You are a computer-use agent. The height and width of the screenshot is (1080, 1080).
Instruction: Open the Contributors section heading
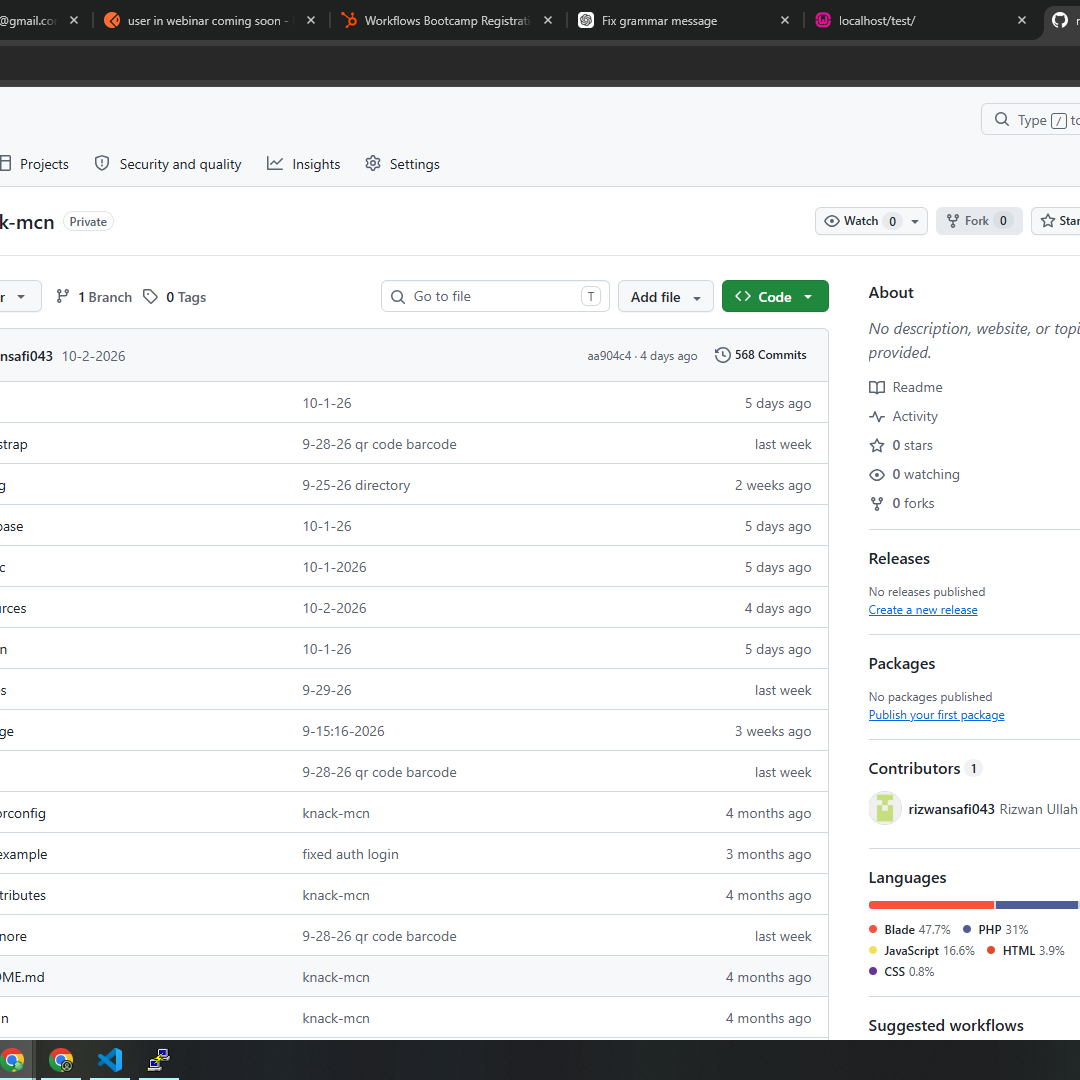point(914,768)
